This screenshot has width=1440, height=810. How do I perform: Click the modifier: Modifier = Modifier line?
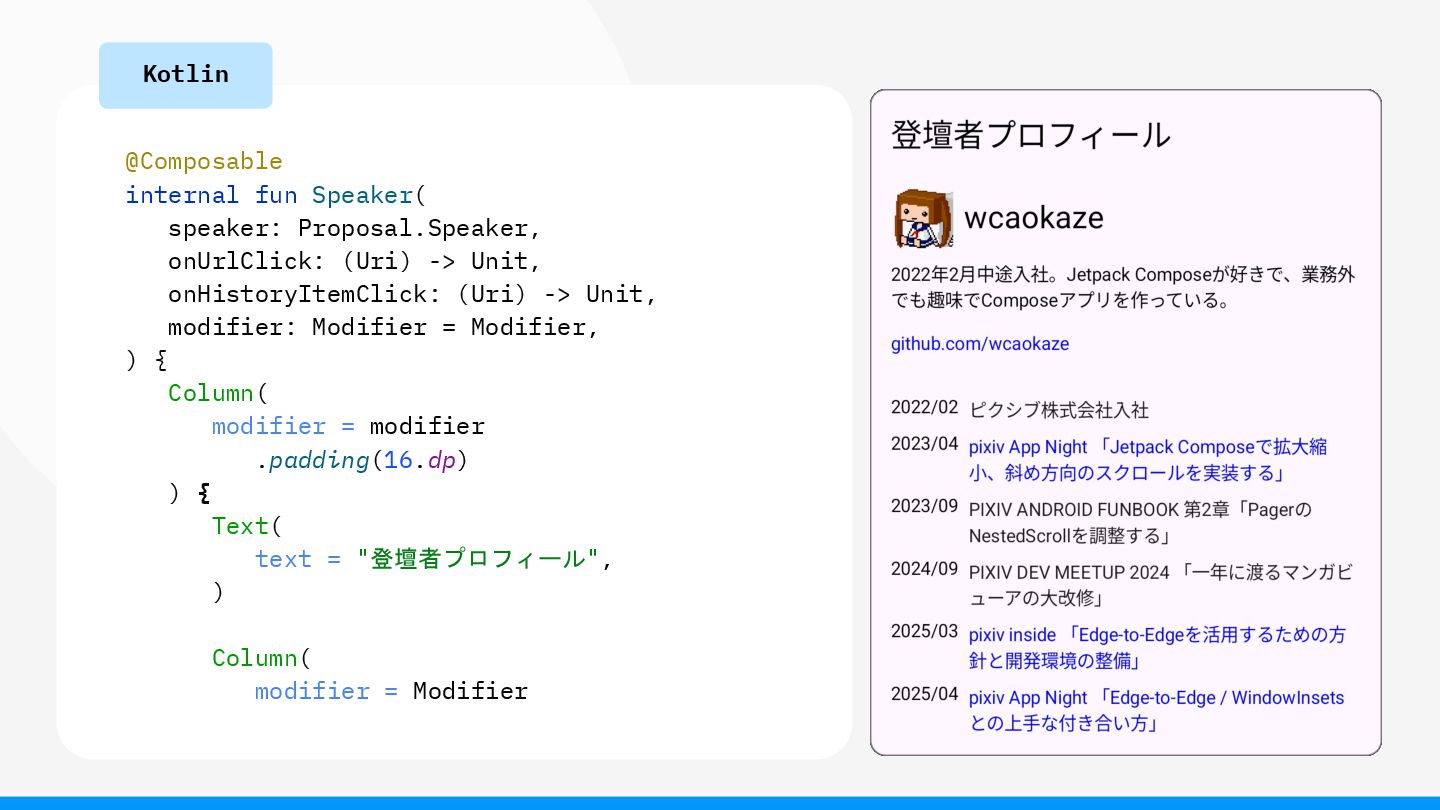coord(384,327)
